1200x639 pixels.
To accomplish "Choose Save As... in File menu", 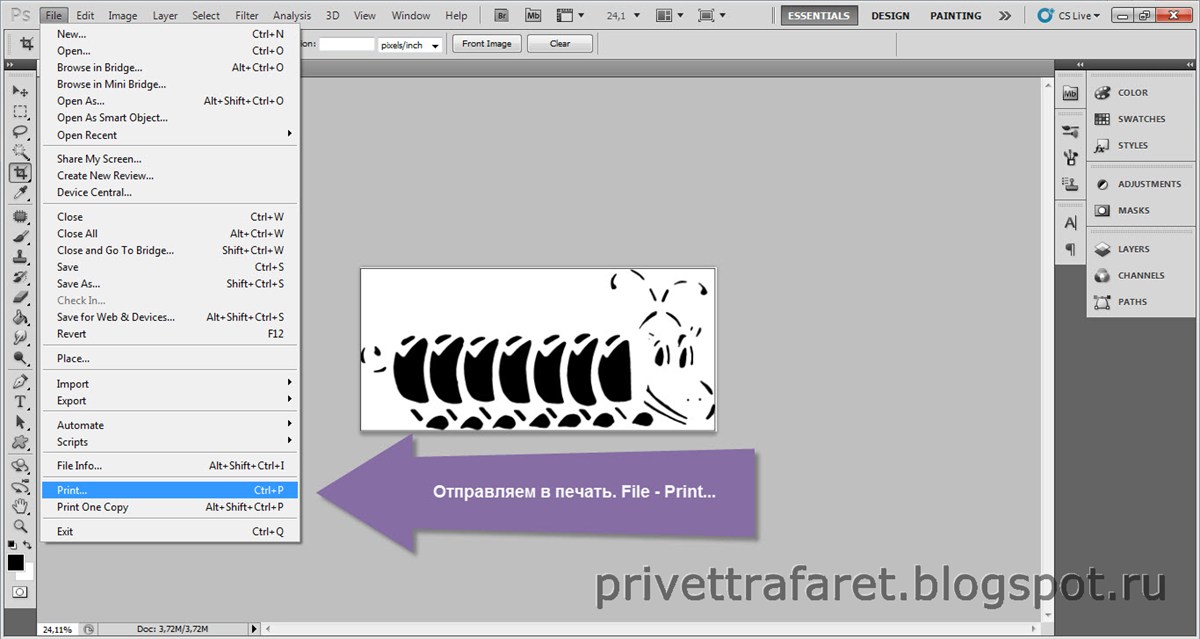I will click(170, 284).
